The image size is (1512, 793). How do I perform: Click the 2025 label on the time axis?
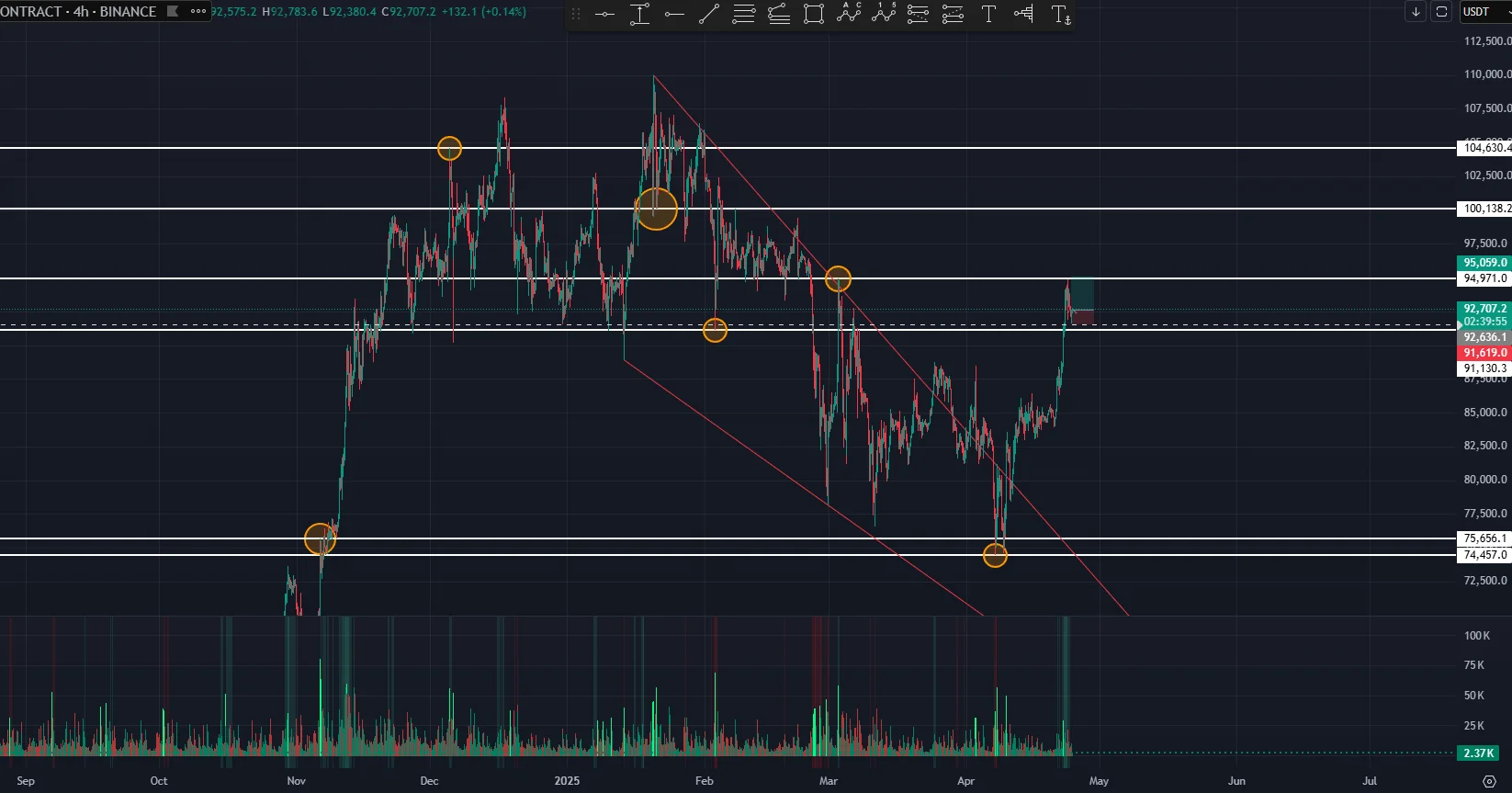(567, 781)
